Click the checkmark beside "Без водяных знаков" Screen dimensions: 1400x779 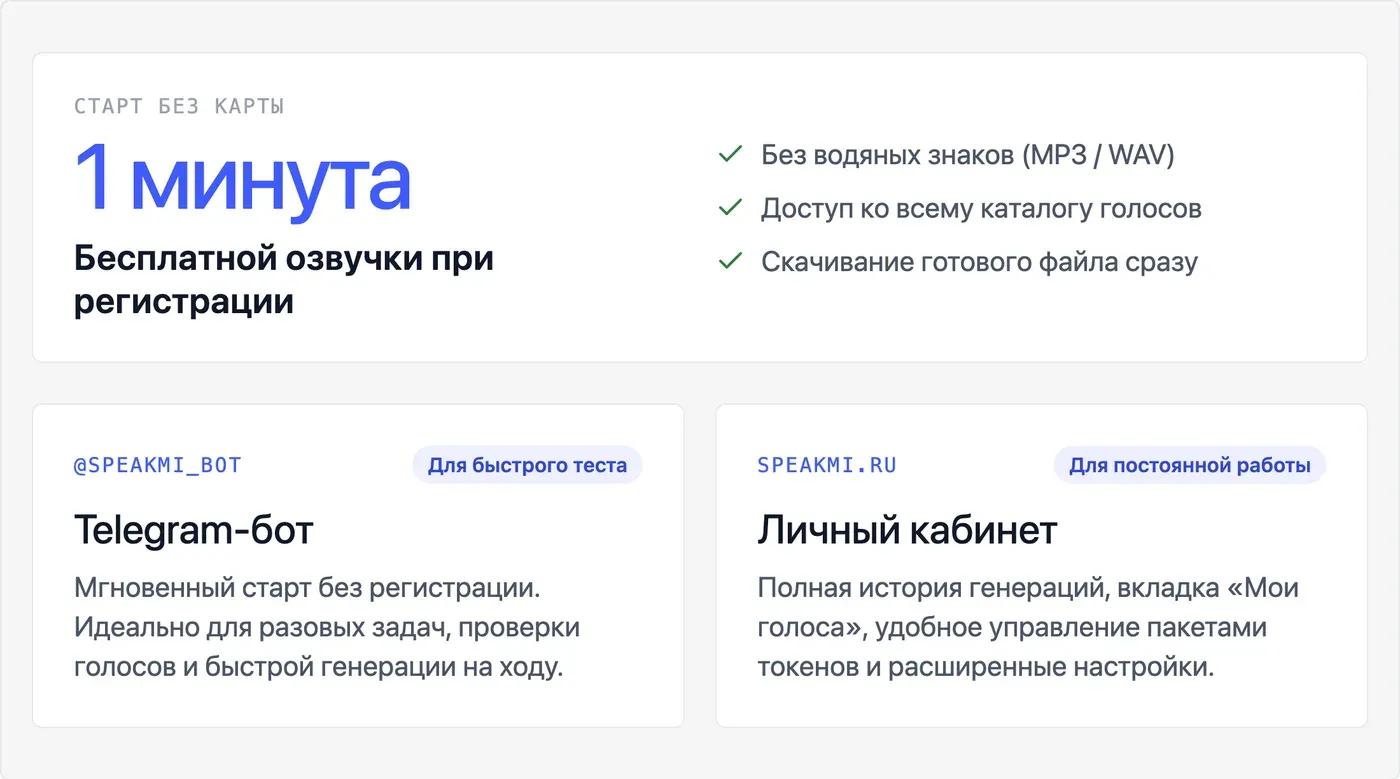tap(731, 155)
